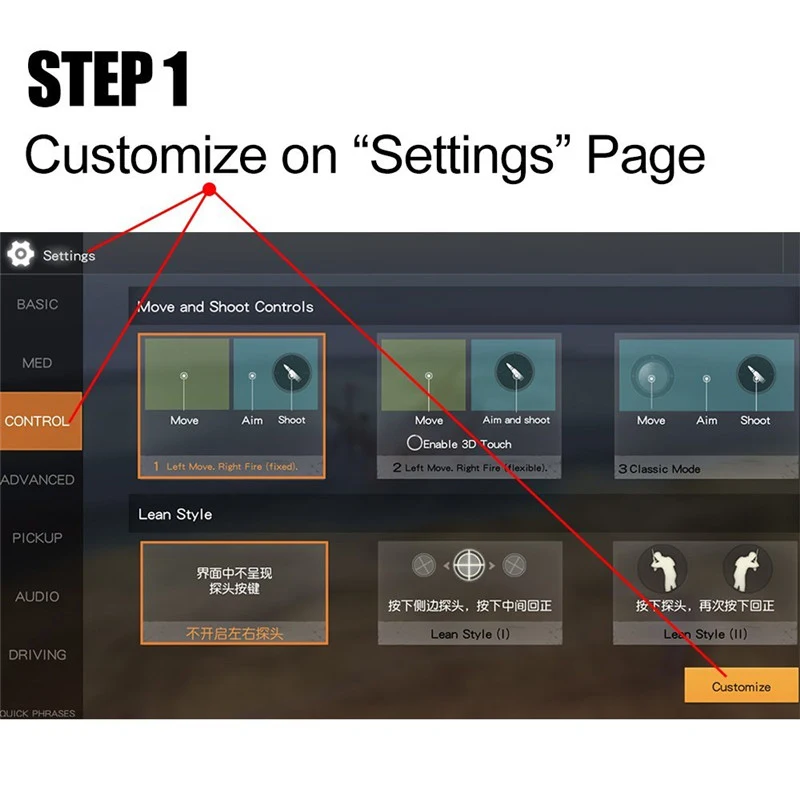Select the Lean Style (I) option
Viewport: 800px width, 800px height.
(x=470, y=593)
